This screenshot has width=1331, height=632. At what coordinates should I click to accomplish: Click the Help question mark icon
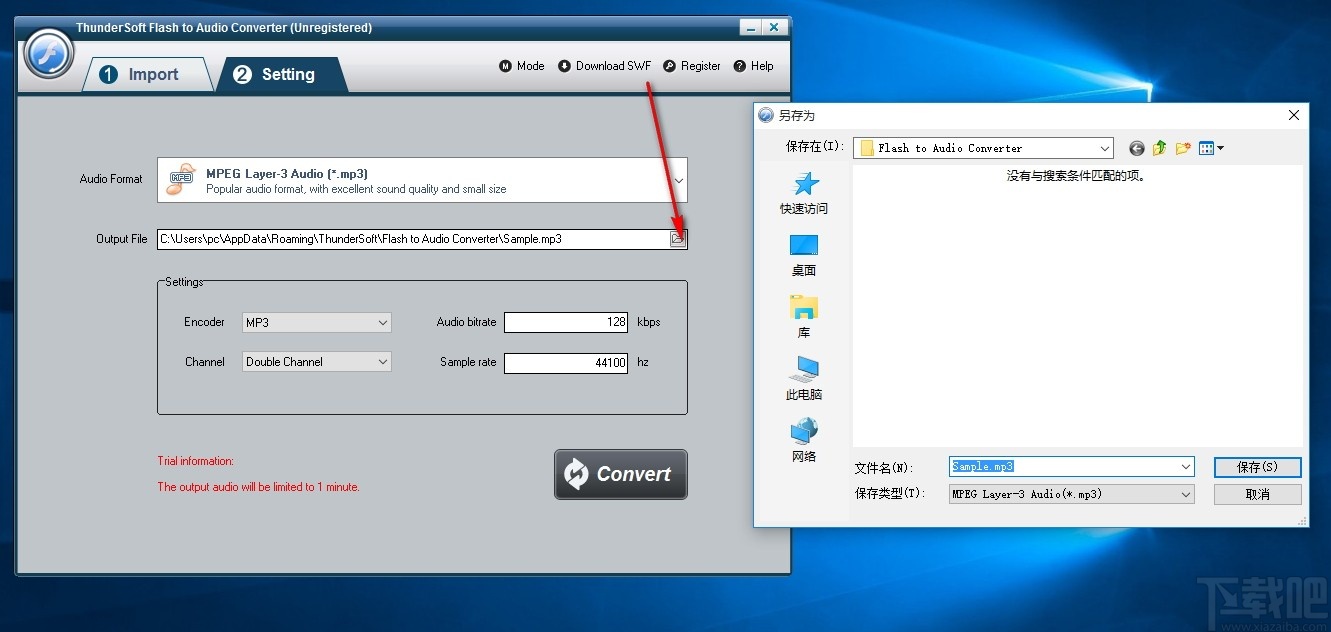click(x=738, y=66)
